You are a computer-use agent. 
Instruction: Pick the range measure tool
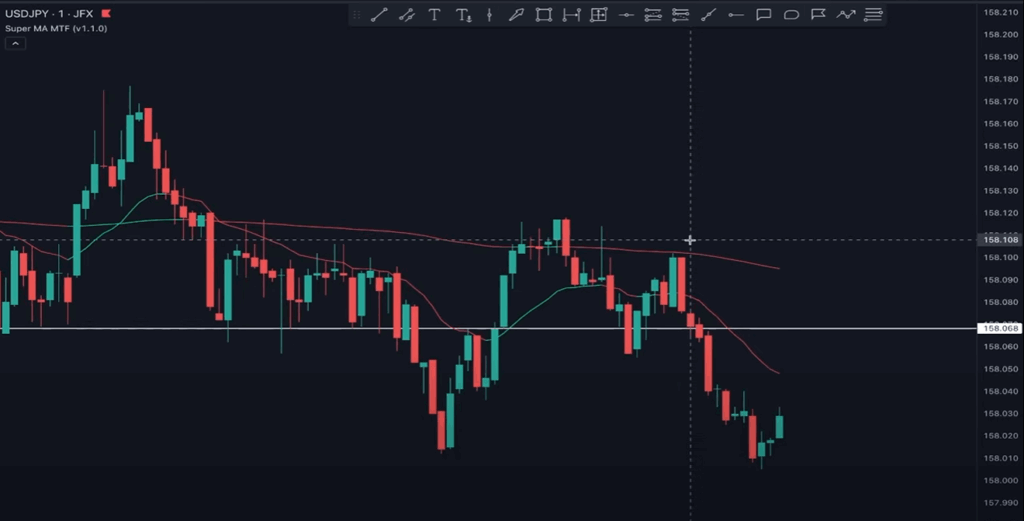[x=571, y=15]
